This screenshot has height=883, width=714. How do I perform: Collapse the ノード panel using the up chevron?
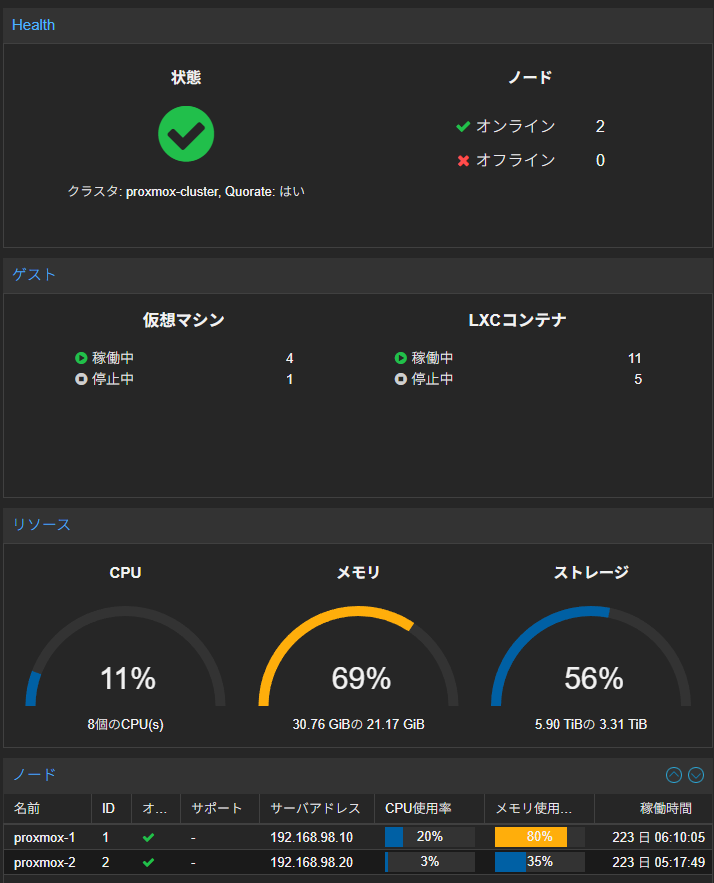click(674, 774)
